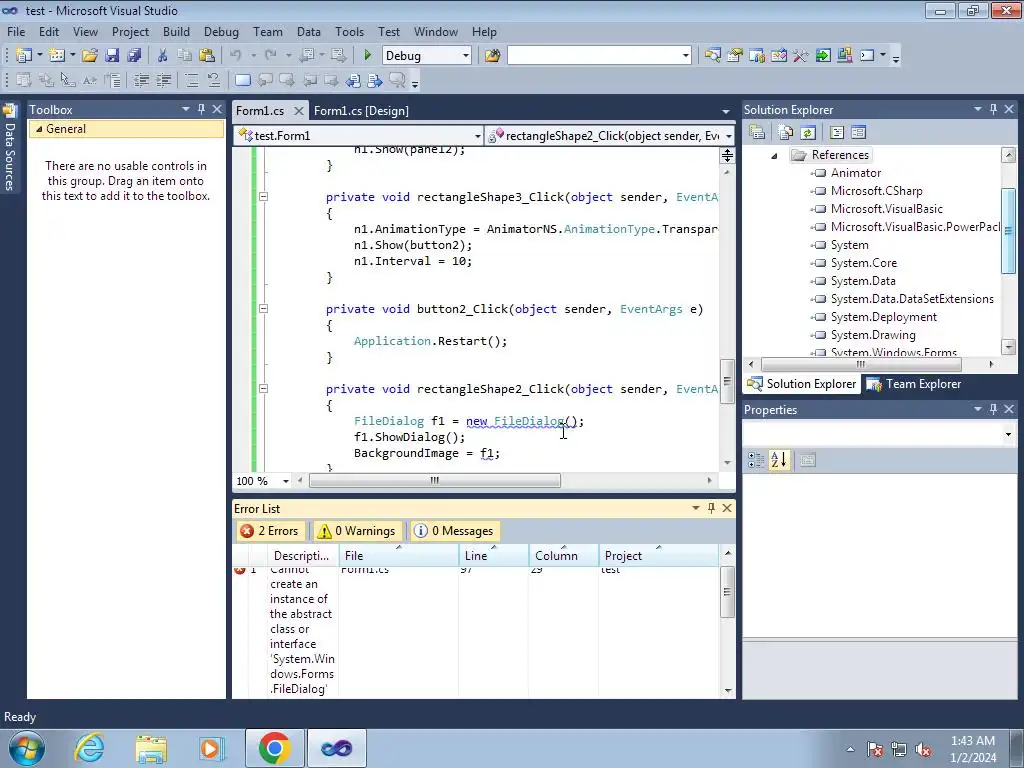Image resolution: width=1024 pixels, height=768 pixels.
Task: Sort Error List by File column
Action: point(398,556)
